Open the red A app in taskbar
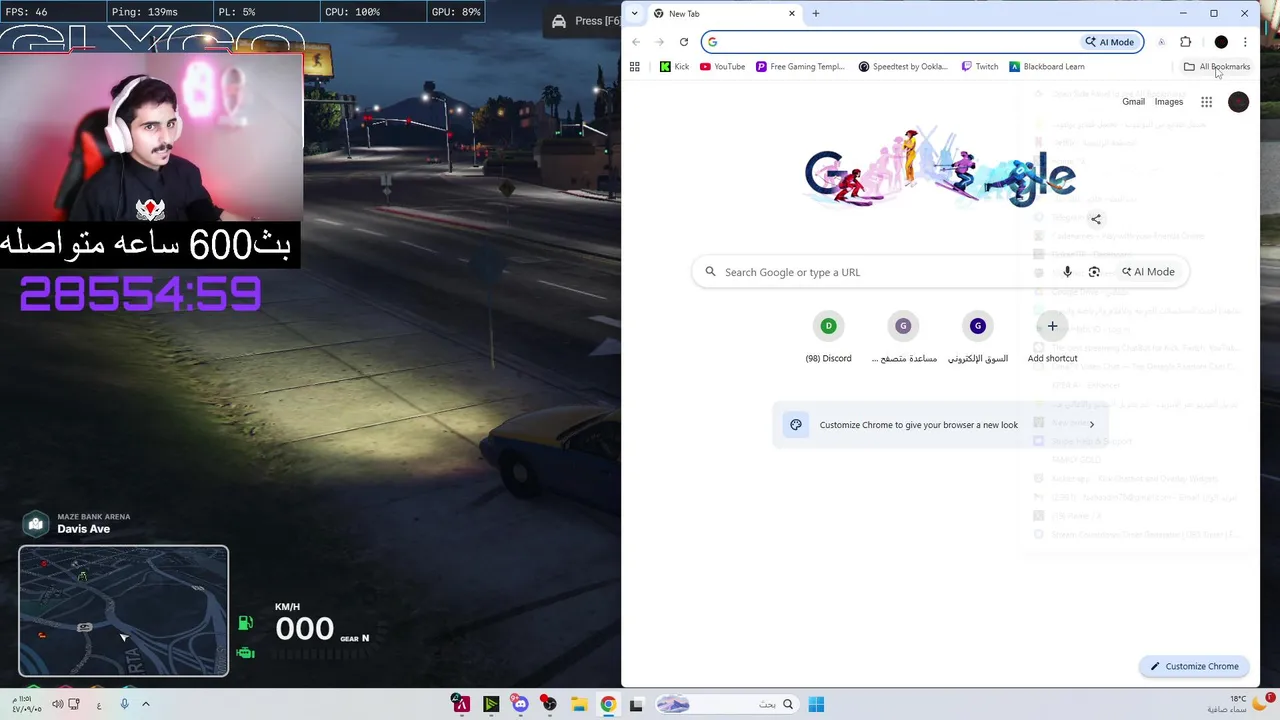Viewport: 1280px width, 720px height. (461, 705)
